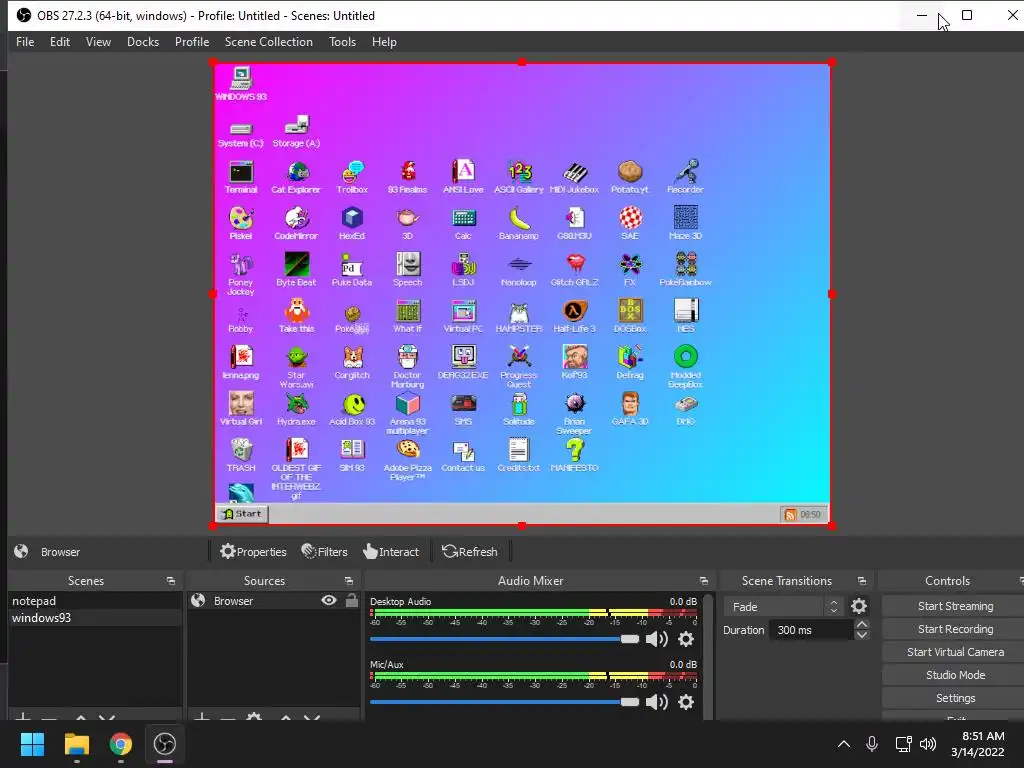Open the Help menu

(x=384, y=42)
